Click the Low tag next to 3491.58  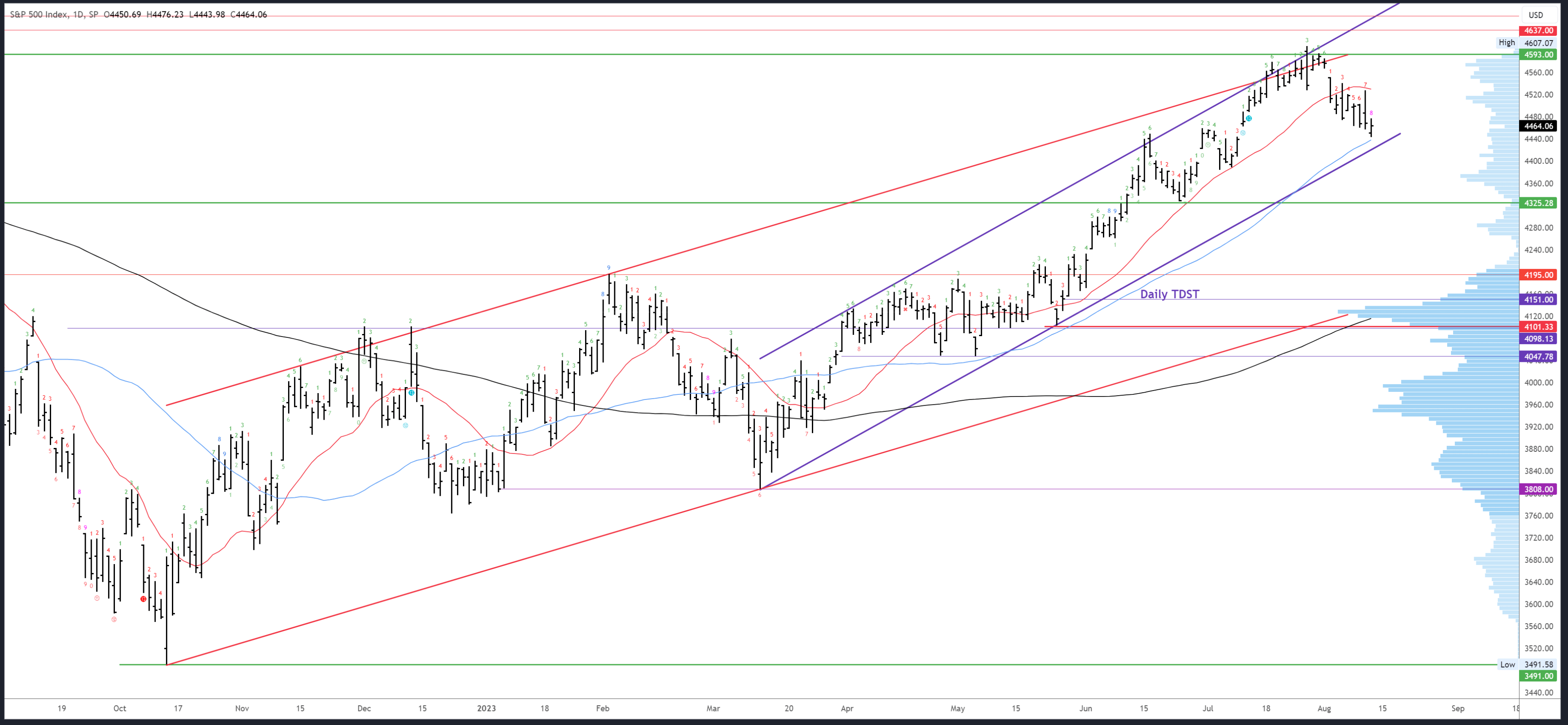(x=1507, y=664)
